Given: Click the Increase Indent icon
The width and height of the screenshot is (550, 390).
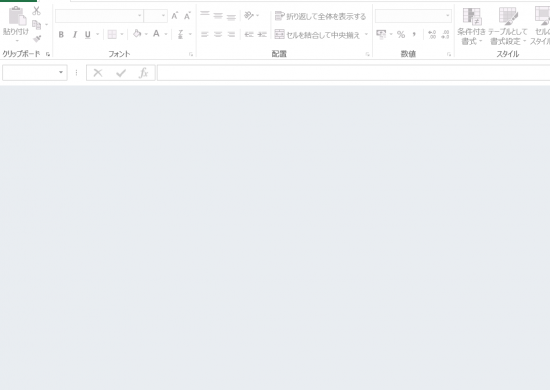Looking at the screenshot, I should tap(262, 34).
